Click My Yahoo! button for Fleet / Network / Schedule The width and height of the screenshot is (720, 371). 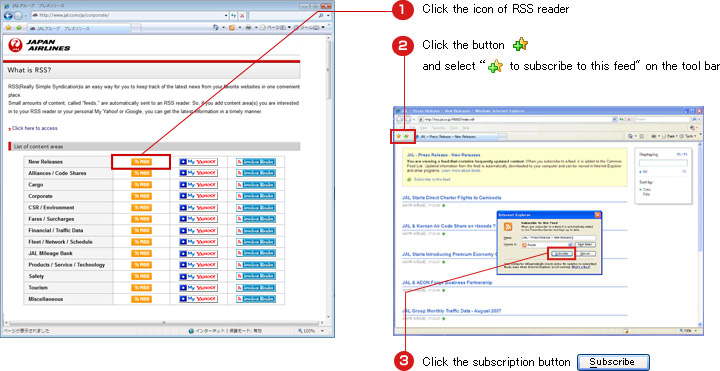tap(198, 242)
